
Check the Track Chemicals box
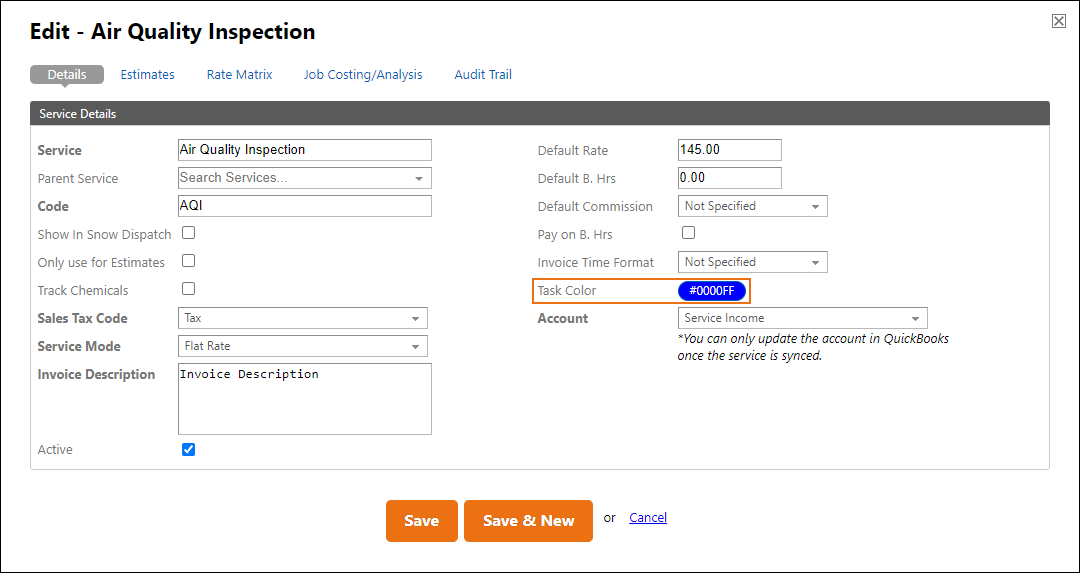188,289
